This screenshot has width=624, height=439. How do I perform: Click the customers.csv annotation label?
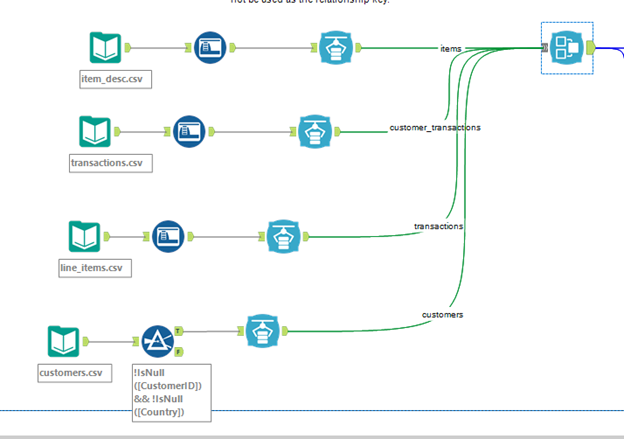tap(75, 373)
